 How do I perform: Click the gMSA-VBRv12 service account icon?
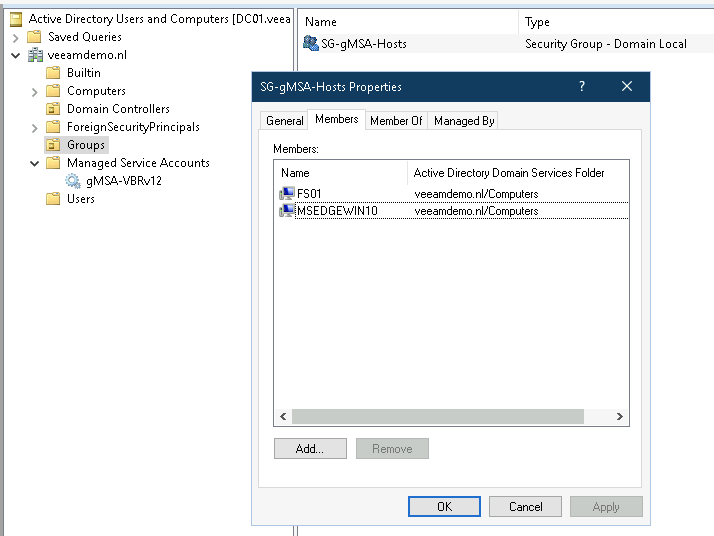(73, 181)
